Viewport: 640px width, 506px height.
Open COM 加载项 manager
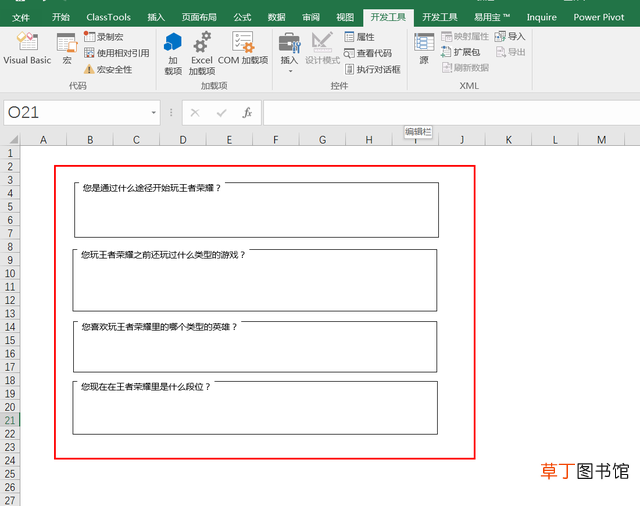(x=243, y=48)
